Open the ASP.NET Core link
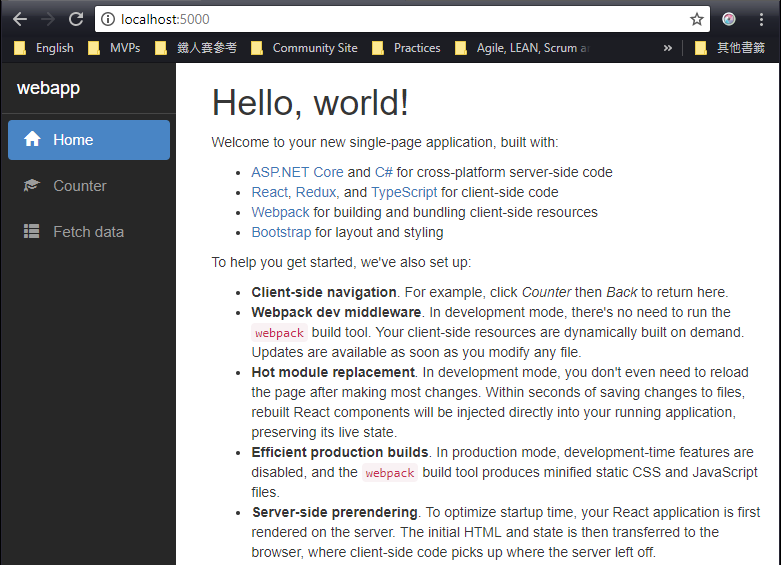 coord(297,172)
